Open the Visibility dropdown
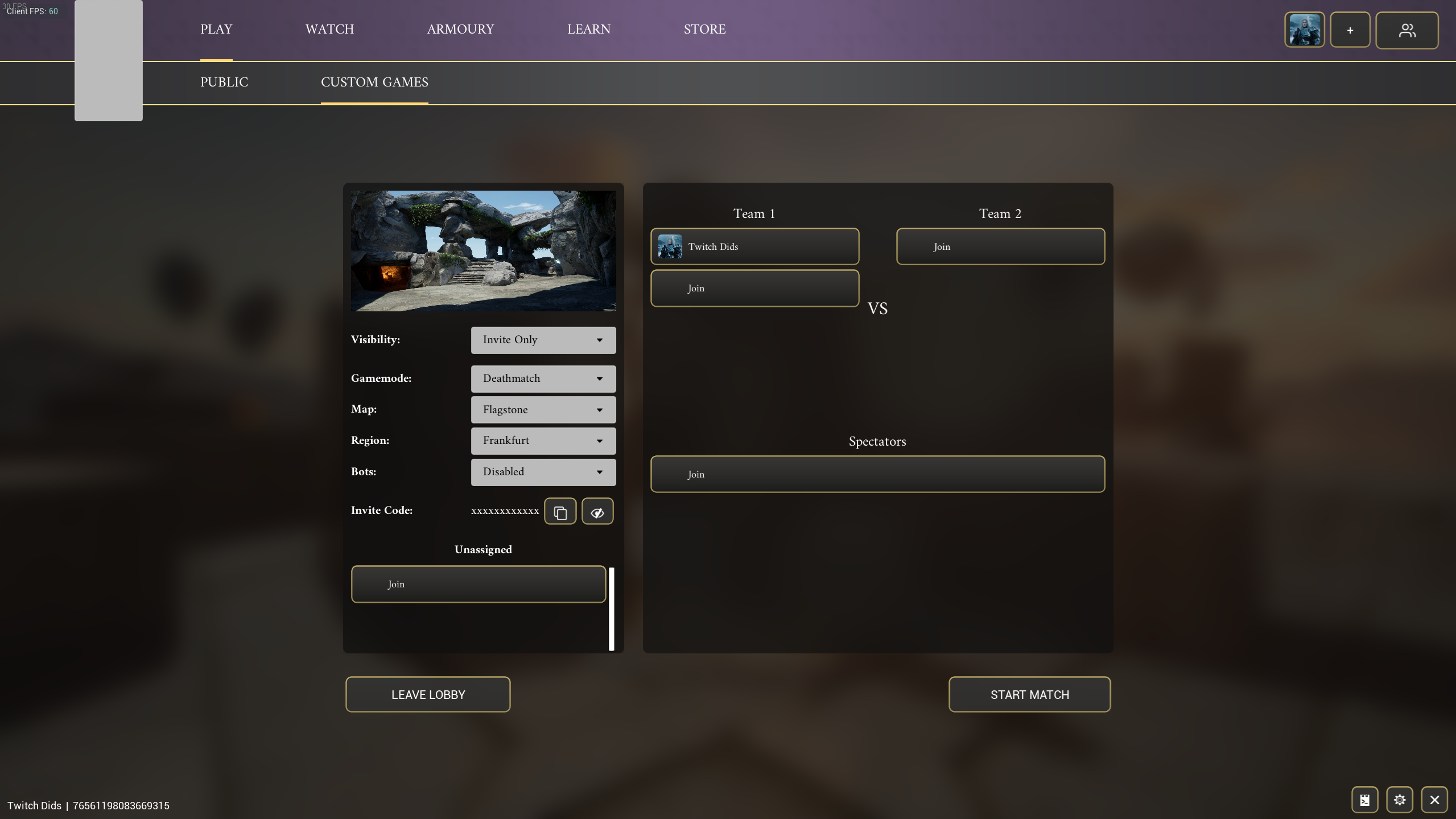Screen dimensions: 1456x819 click(x=543, y=340)
